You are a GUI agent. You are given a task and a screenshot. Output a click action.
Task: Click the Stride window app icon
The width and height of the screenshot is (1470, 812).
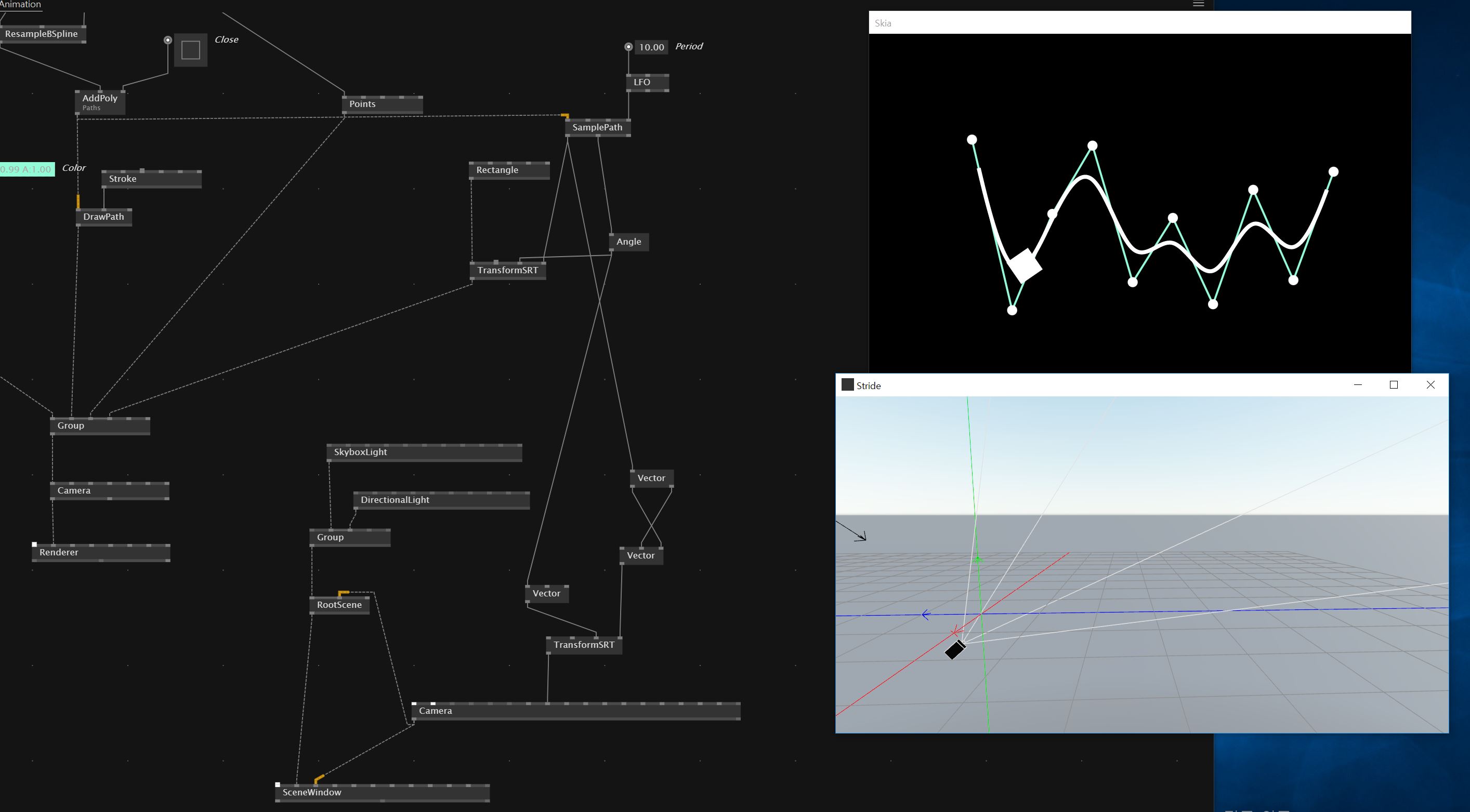847,385
